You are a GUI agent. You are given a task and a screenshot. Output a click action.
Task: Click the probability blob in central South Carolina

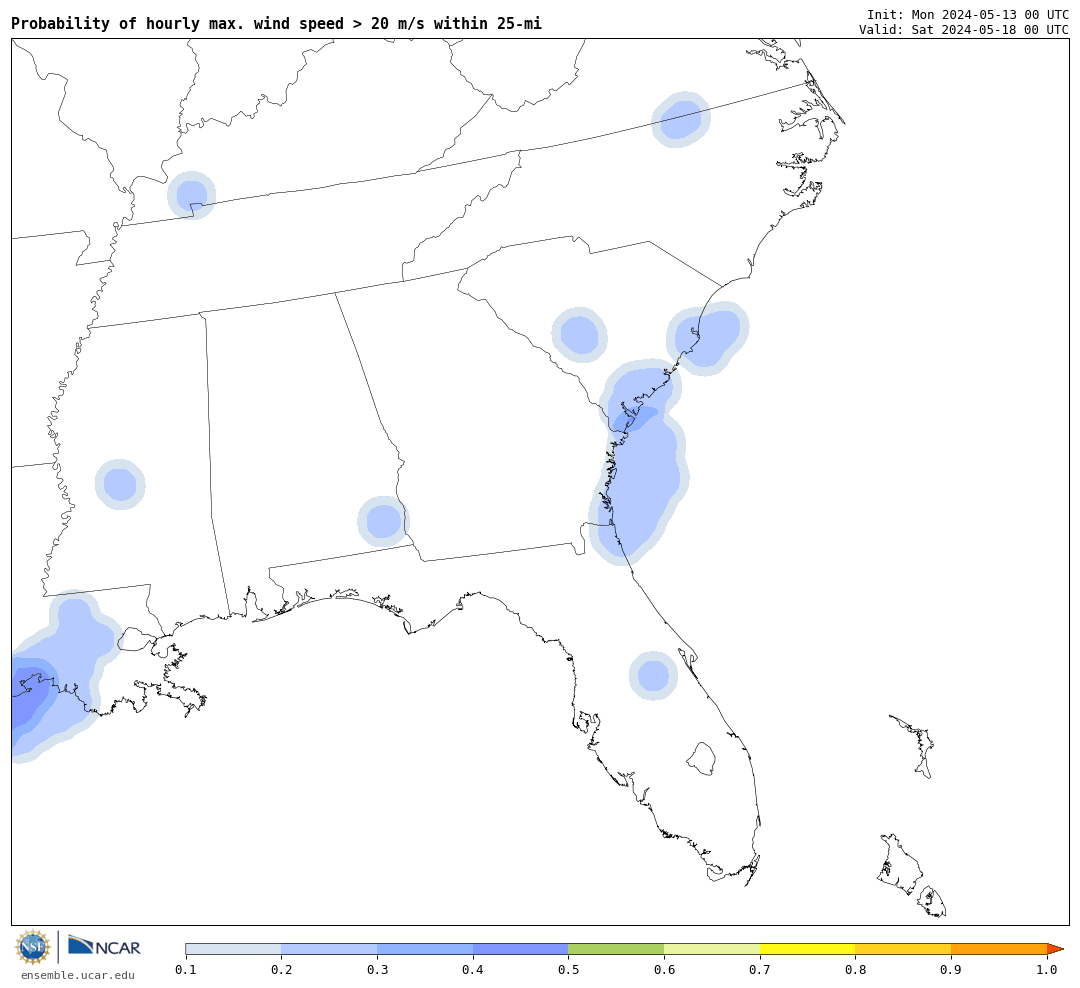tap(579, 335)
